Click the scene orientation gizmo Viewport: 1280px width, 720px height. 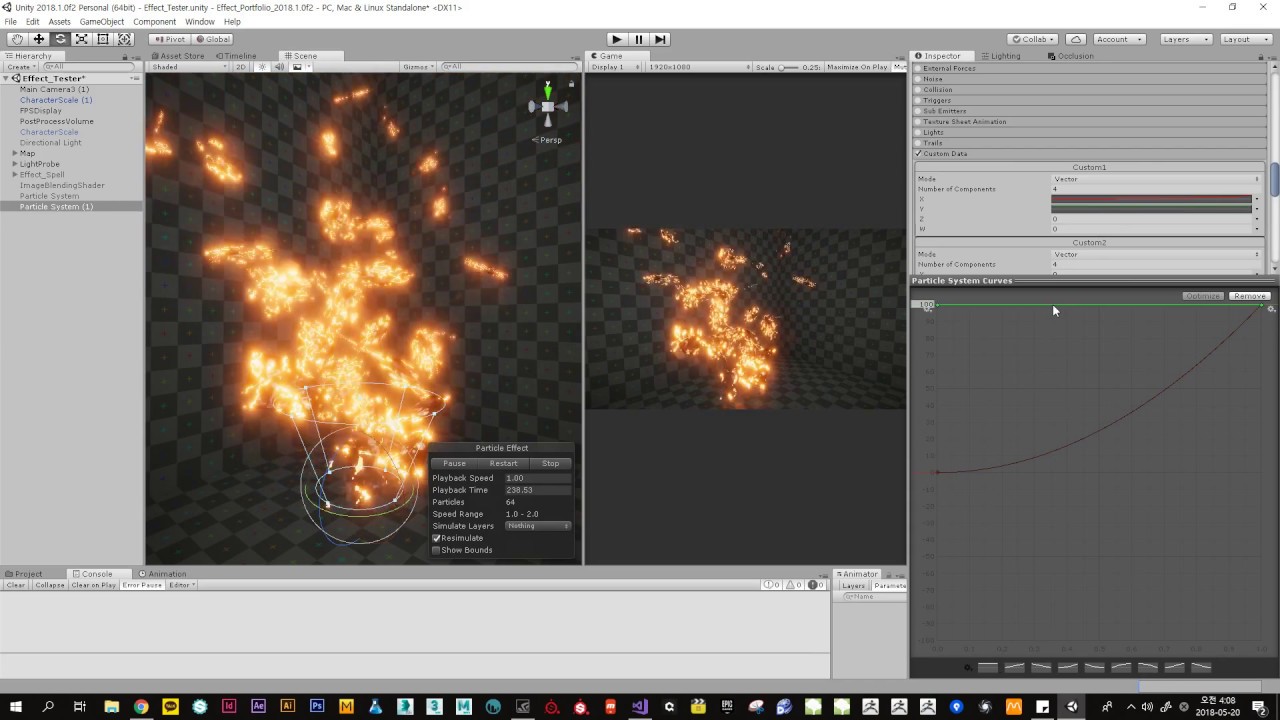[547, 105]
